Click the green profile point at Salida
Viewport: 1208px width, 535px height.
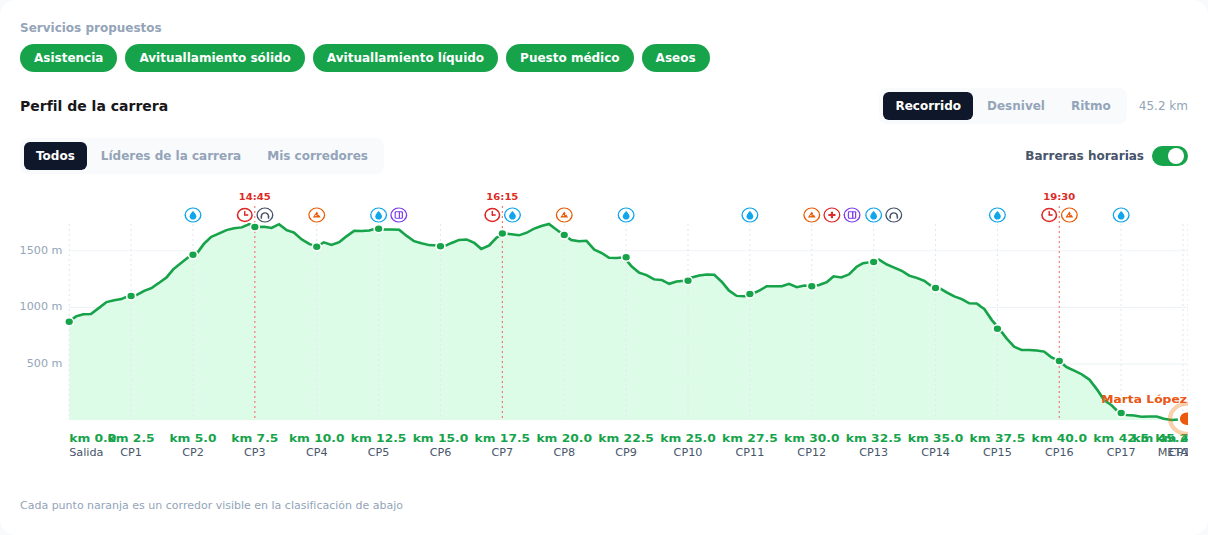[69, 322]
